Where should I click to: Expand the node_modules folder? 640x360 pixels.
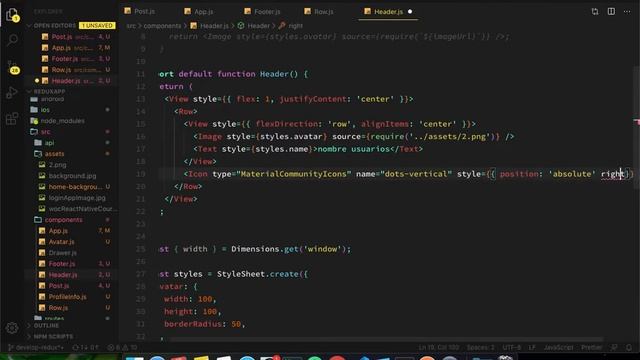(x=62, y=121)
